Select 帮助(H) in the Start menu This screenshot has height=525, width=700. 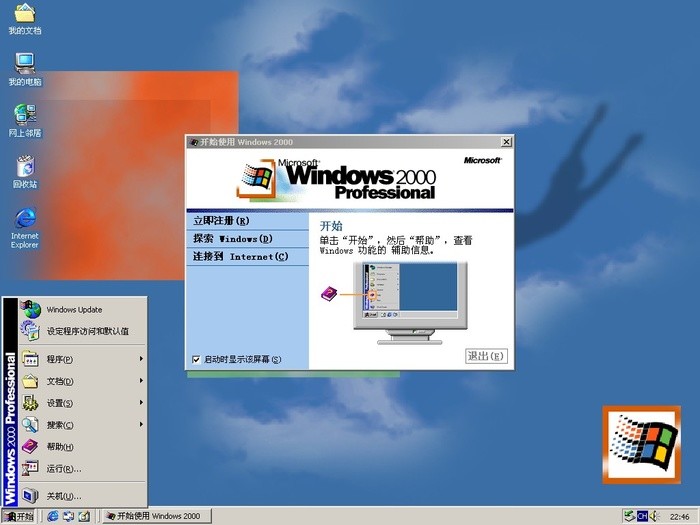pyautogui.click(x=83, y=446)
